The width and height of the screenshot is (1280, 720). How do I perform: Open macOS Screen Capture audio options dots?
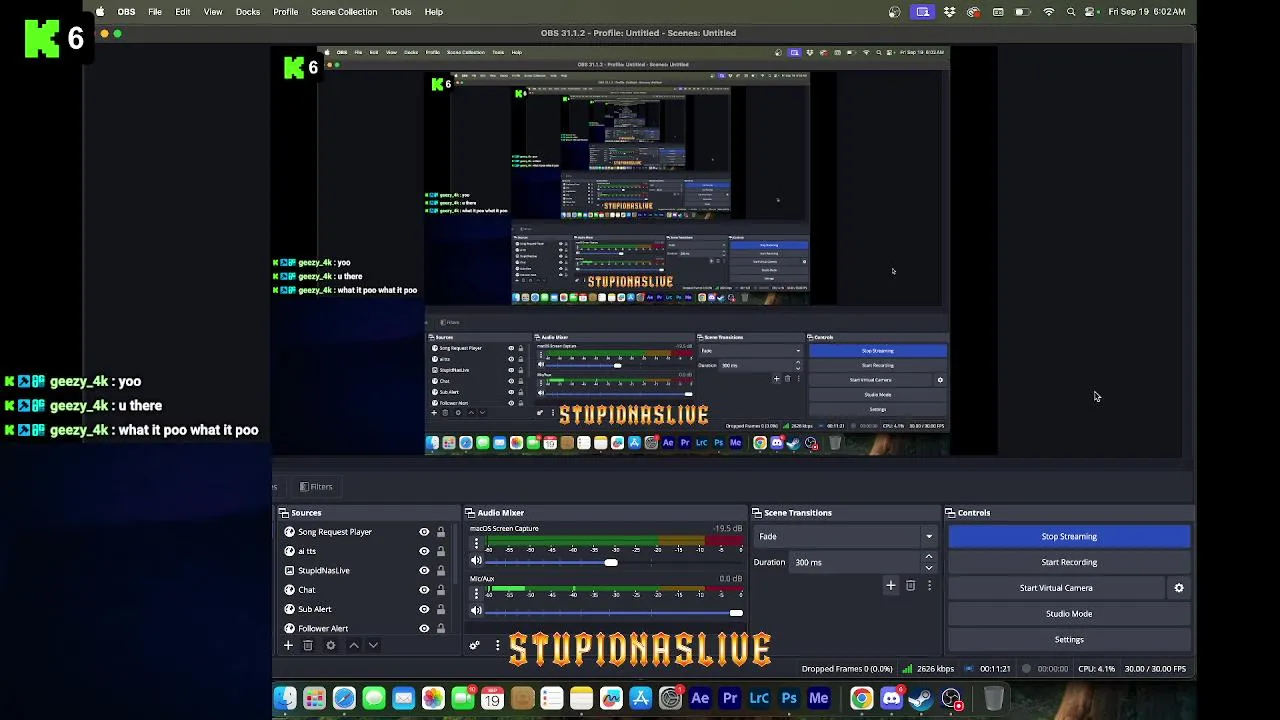tap(476, 544)
